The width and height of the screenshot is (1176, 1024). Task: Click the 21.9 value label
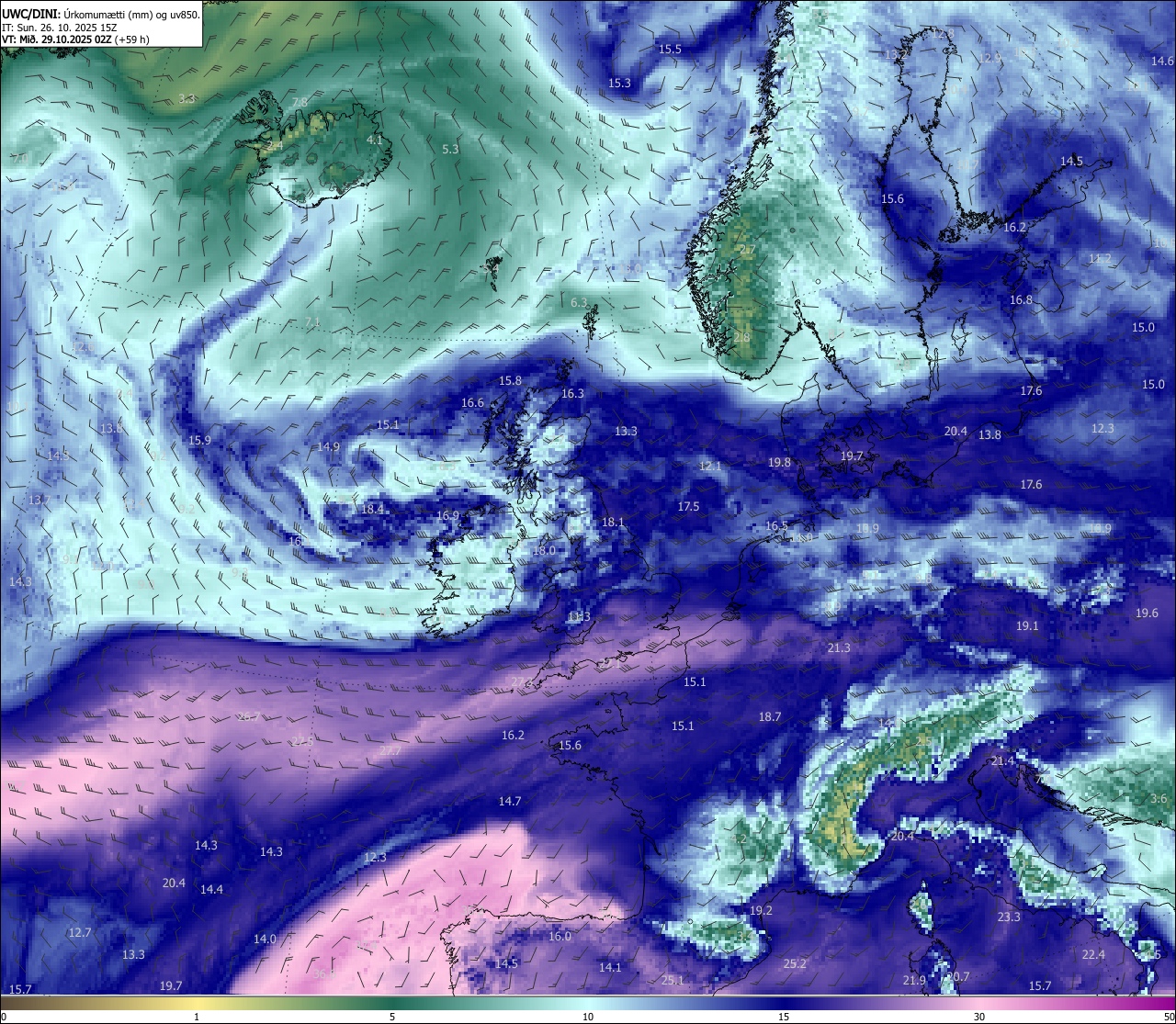click(914, 980)
